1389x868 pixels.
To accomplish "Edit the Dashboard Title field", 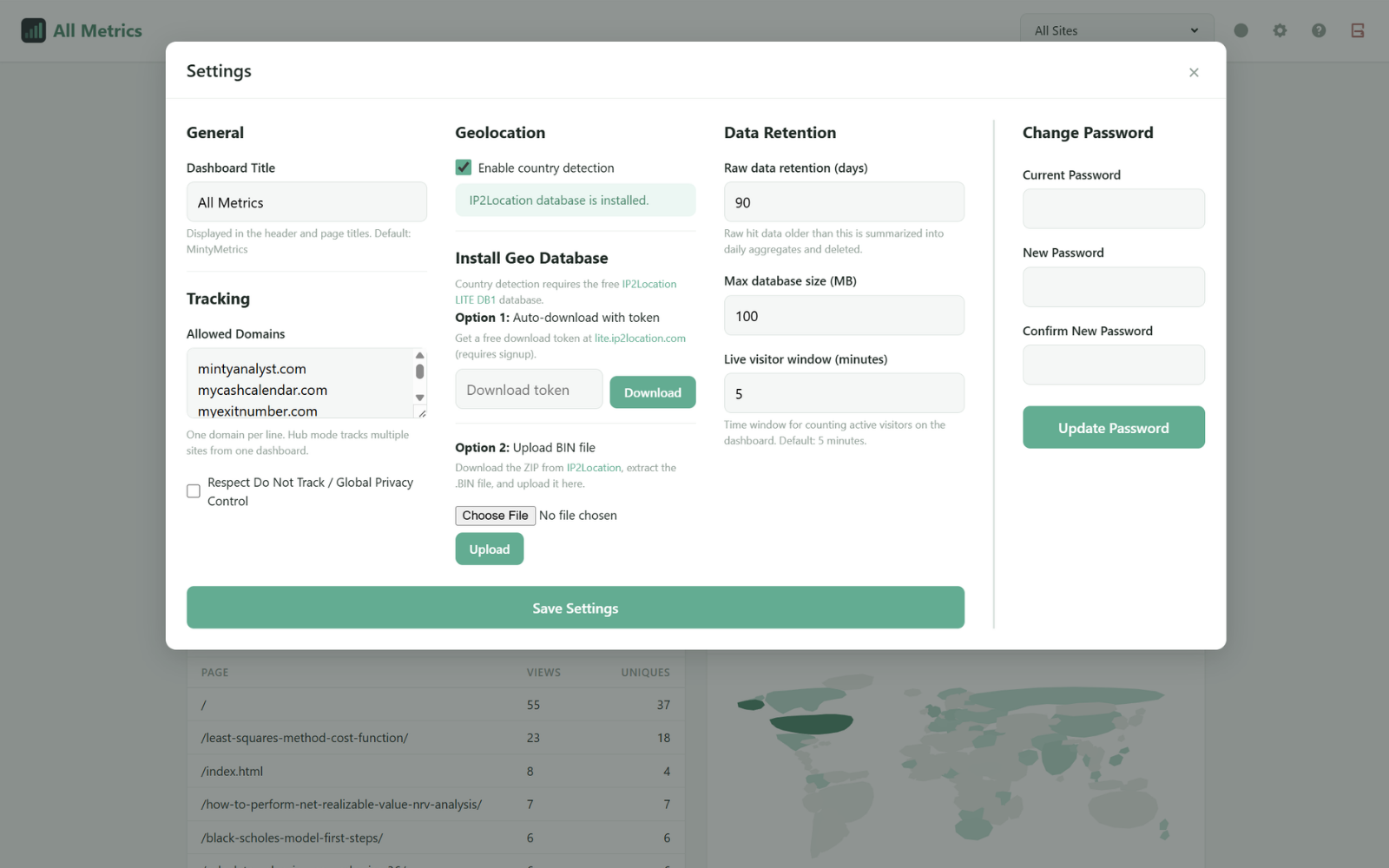I will [306, 202].
